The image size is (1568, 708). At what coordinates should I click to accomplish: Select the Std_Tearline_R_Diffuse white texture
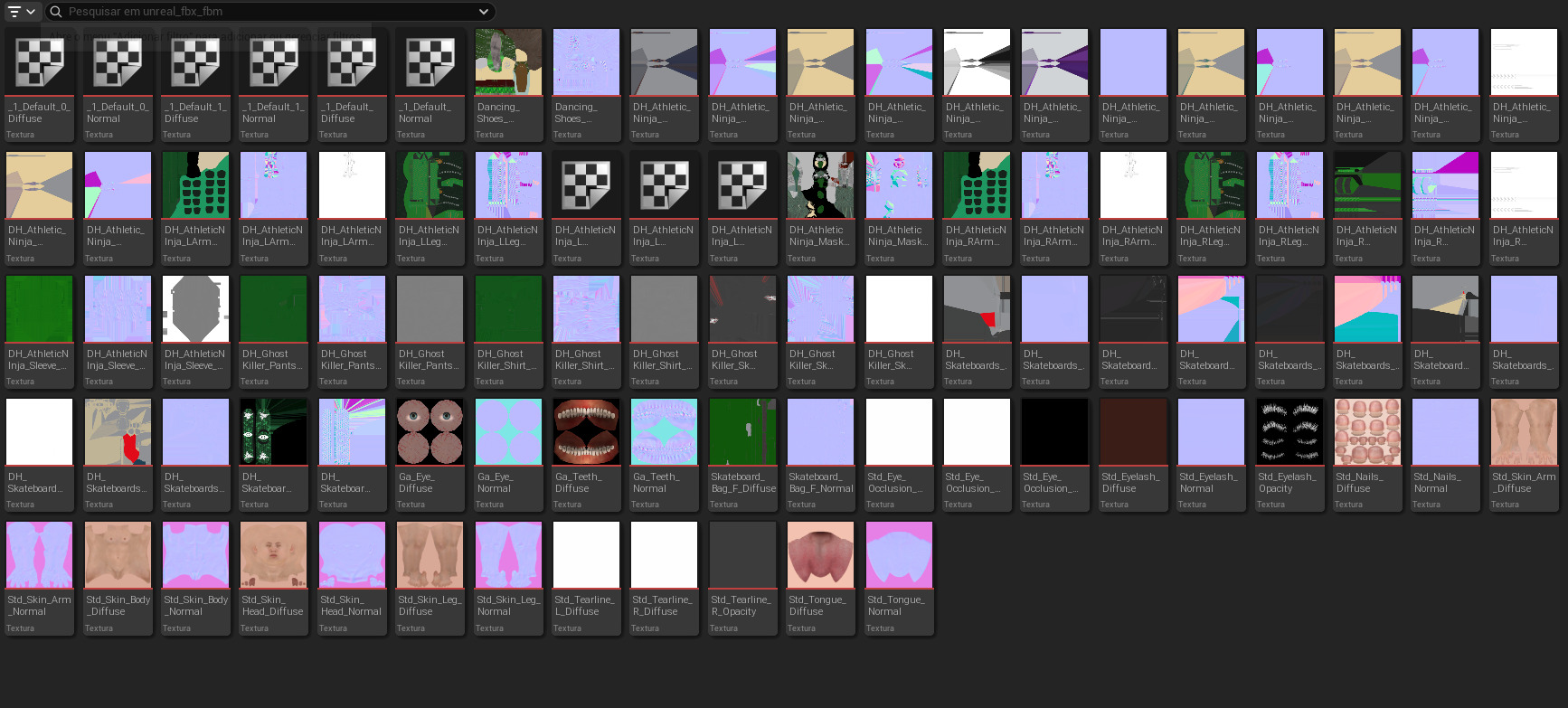click(x=665, y=578)
